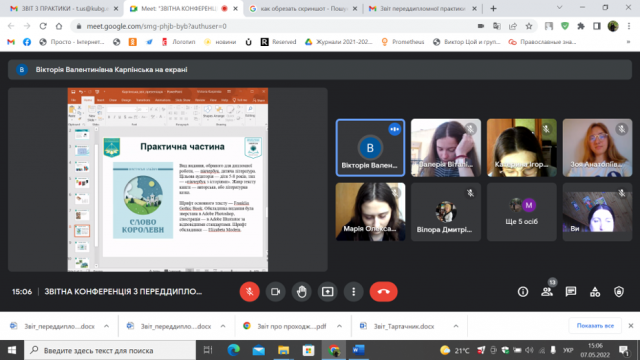Bookmark this page with star icon
The height and width of the screenshot is (360, 640).
point(529,26)
